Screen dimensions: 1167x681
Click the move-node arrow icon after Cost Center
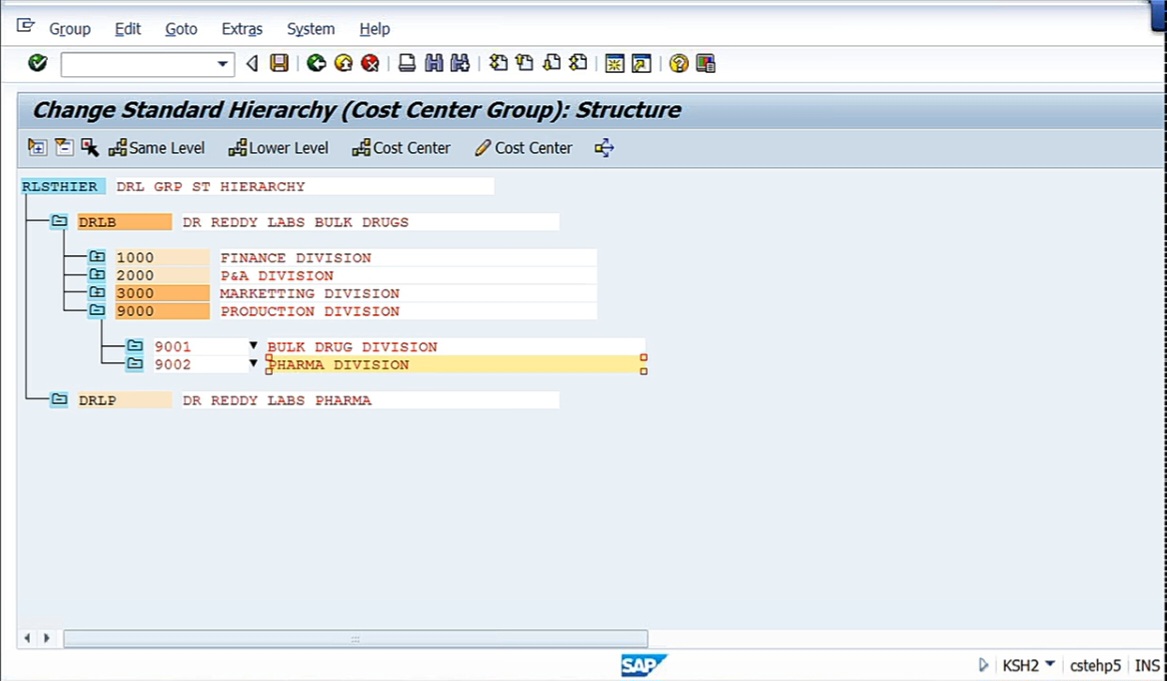604,147
